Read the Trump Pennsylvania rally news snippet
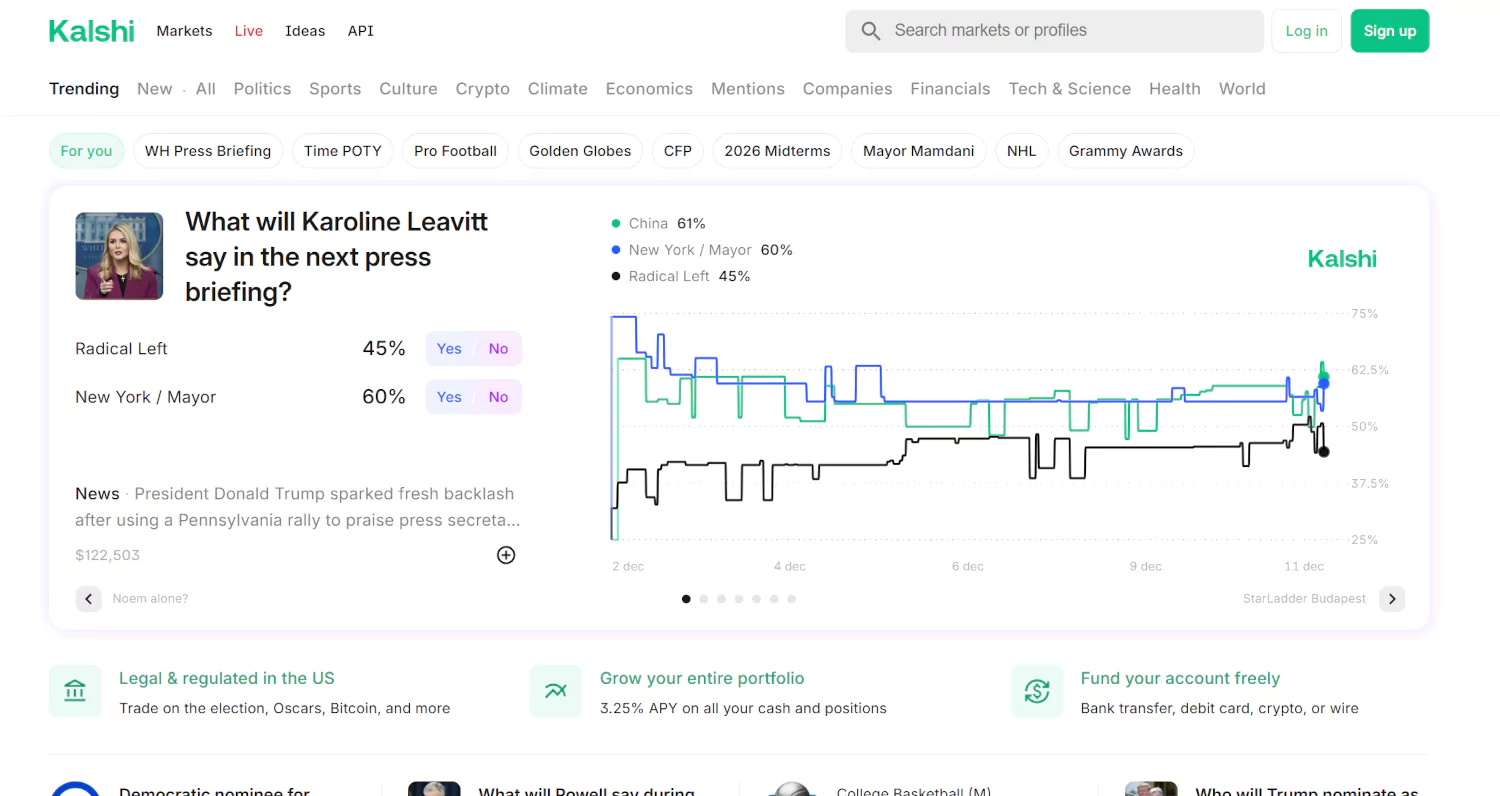 298,507
